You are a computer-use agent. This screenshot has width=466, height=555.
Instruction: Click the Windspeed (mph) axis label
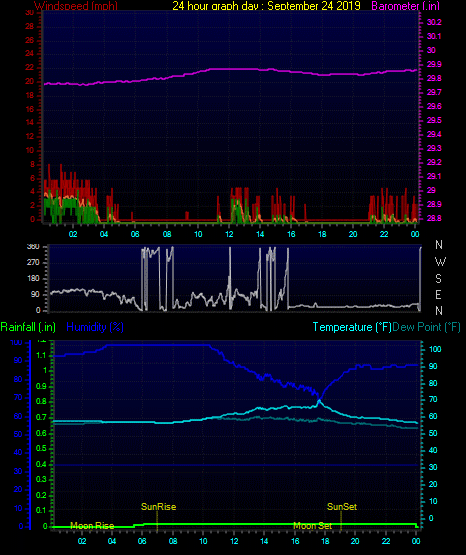[76, 6]
